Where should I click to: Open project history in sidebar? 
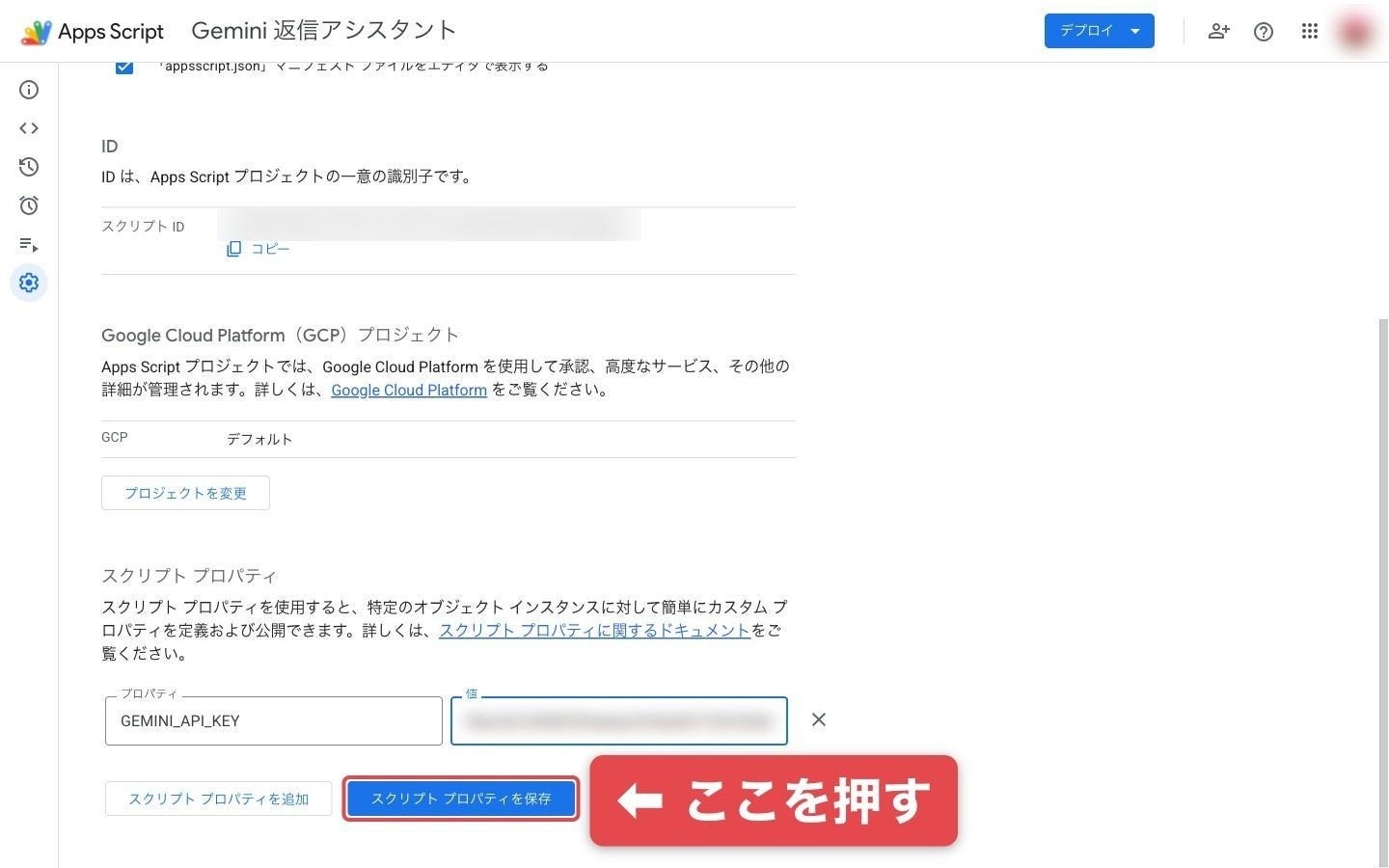point(29,167)
